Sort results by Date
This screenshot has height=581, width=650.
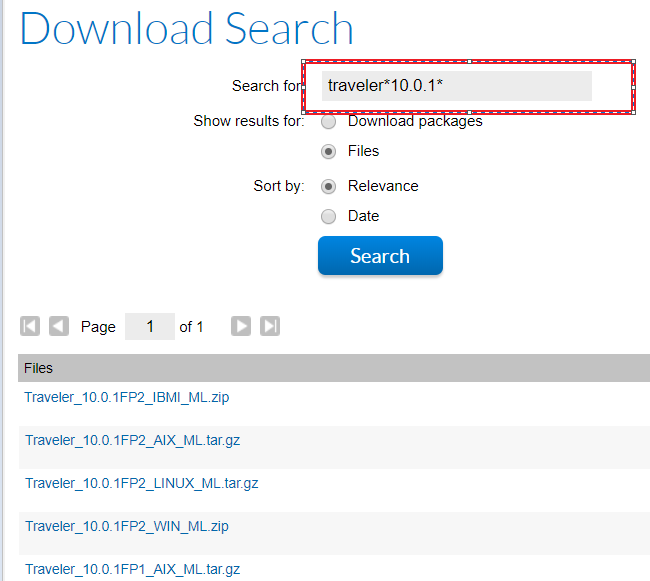click(x=328, y=216)
